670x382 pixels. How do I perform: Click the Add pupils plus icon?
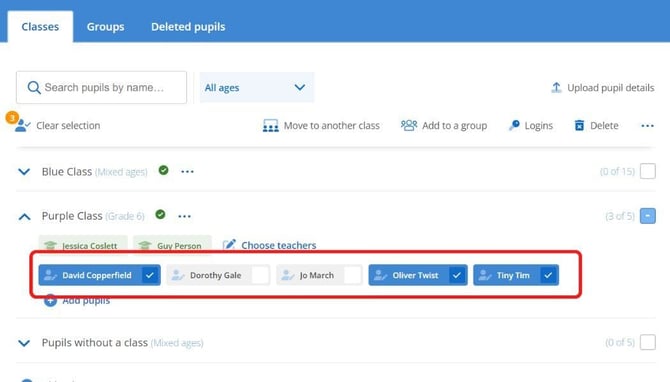point(50,300)
